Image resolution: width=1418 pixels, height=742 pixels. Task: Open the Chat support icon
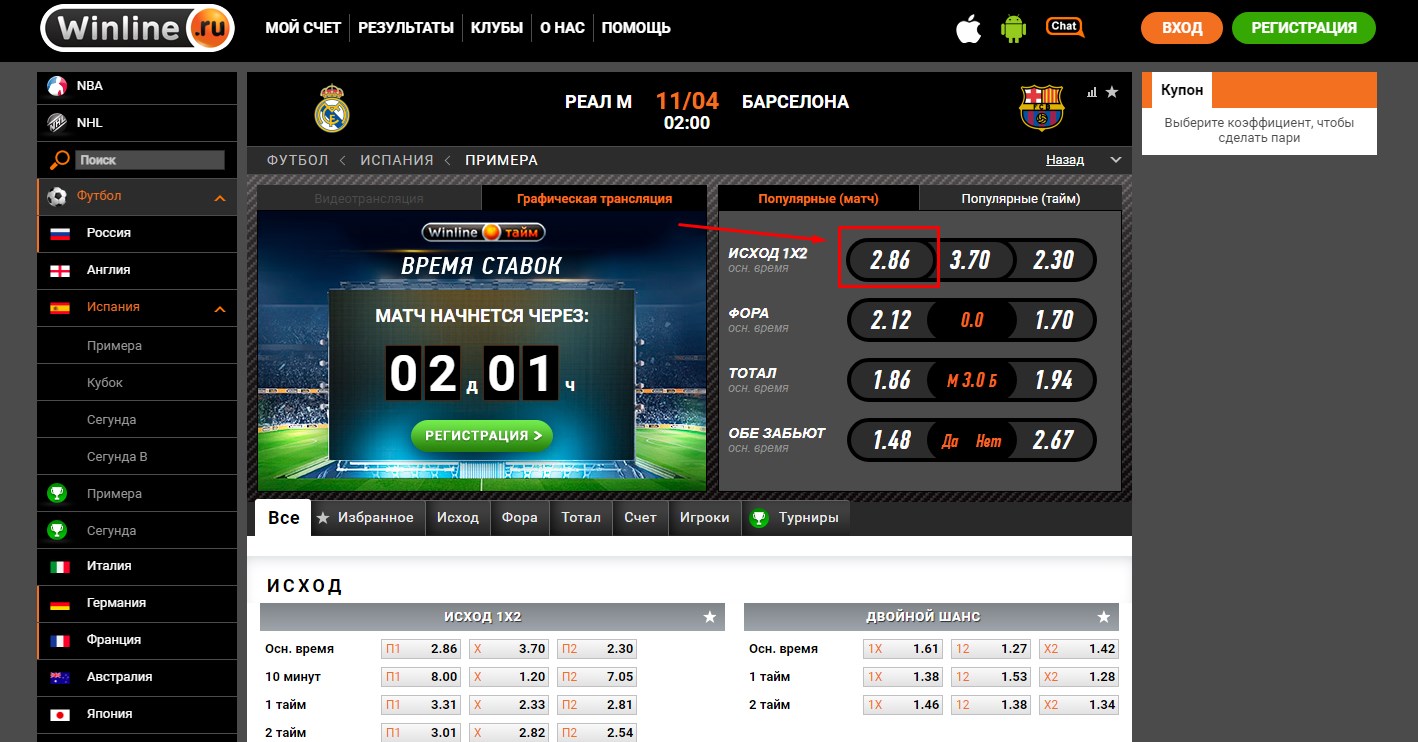tap(1063, 27)
